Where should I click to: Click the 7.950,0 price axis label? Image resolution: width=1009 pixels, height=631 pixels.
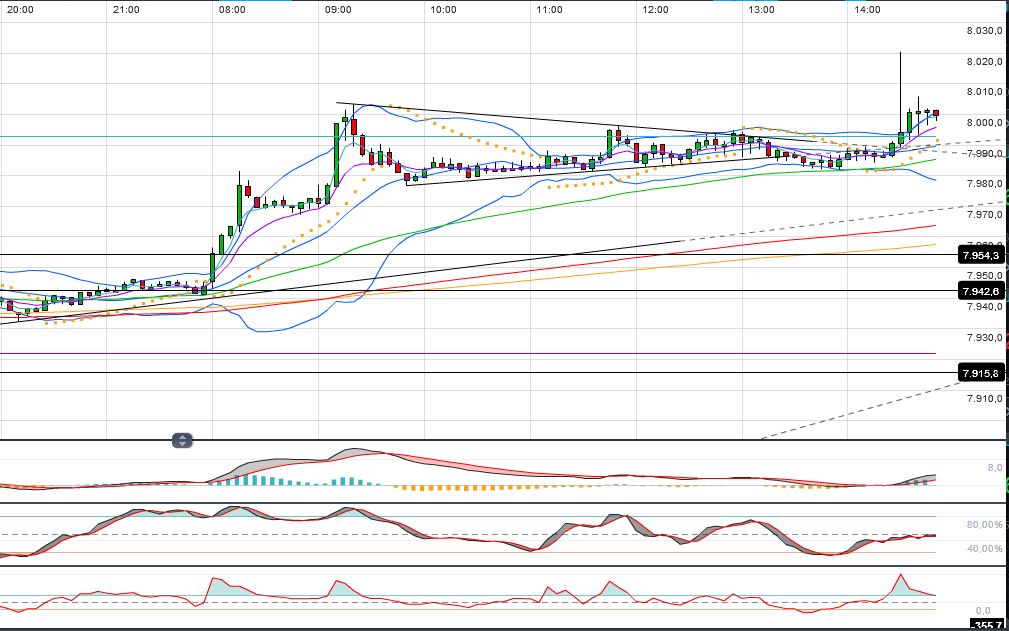coord(985,276)
